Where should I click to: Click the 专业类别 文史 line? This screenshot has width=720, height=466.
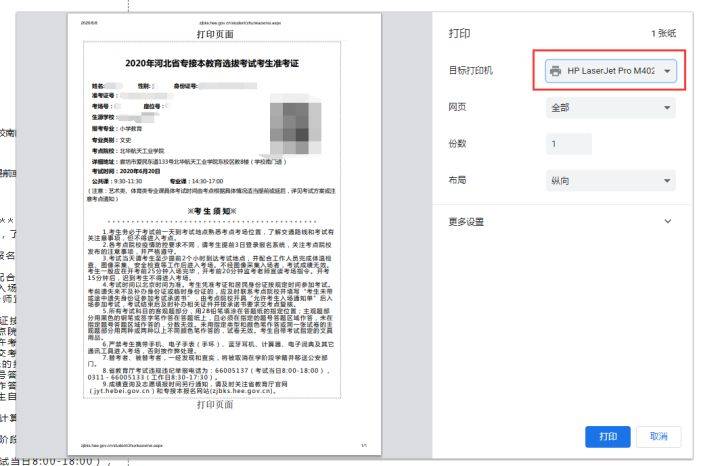tap(112, 140)
